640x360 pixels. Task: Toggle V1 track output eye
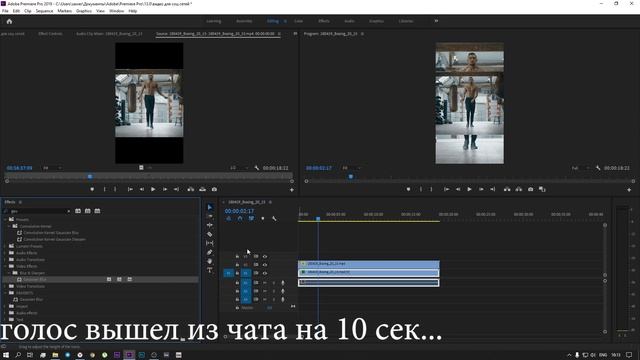point(265,273)
